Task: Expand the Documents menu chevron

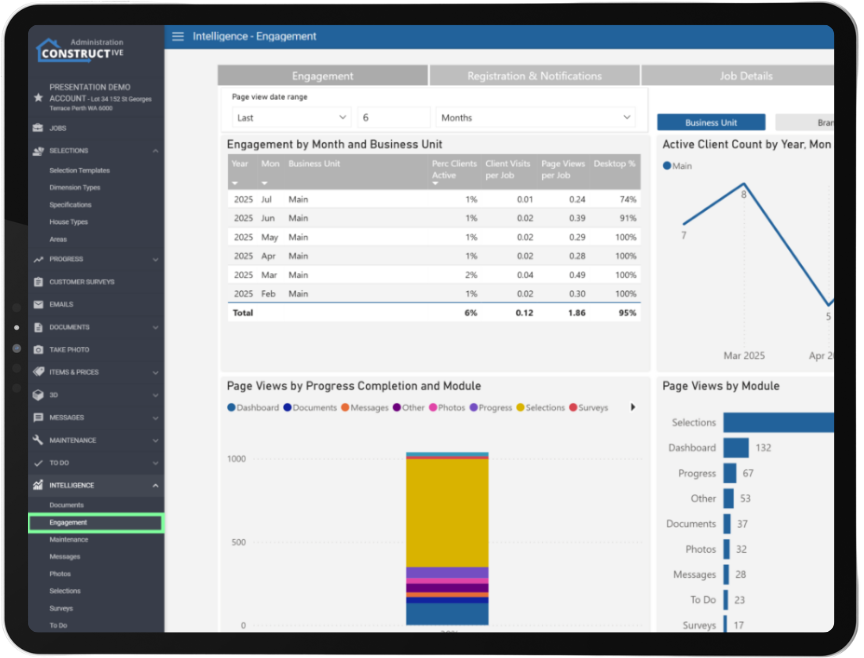Action: 155,327
